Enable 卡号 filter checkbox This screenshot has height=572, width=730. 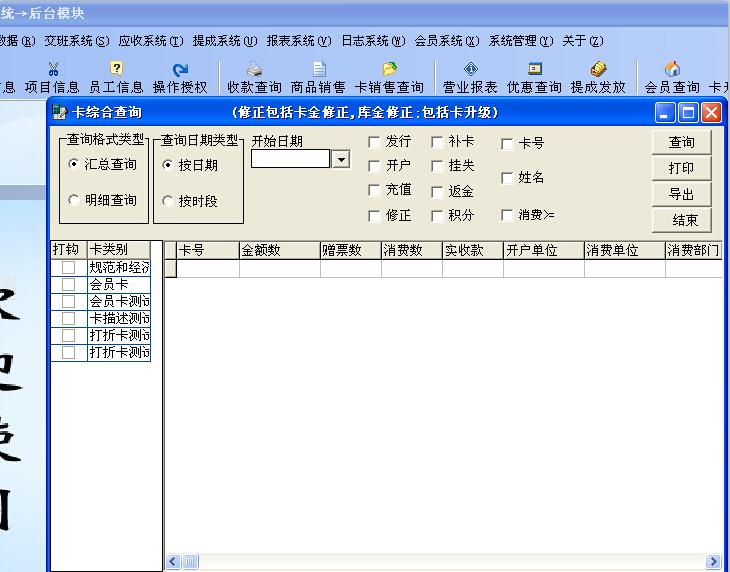pos(507,144)
